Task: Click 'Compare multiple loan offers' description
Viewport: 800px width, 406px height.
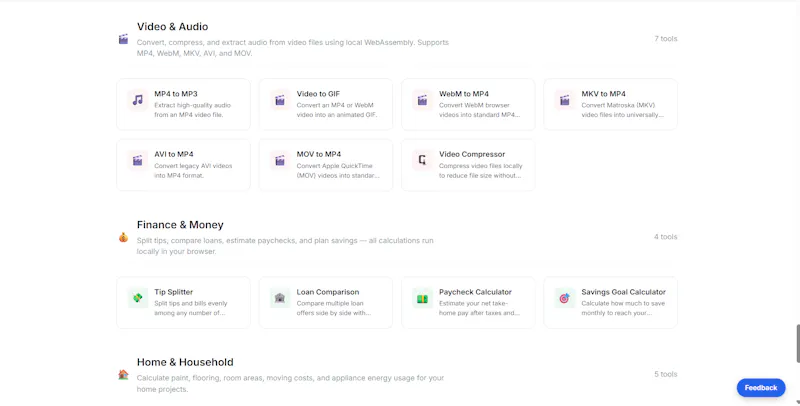Action: (334, 308)
